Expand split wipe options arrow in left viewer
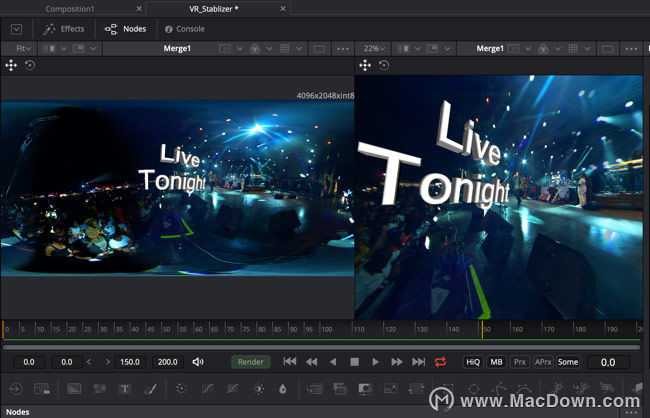This screenshot has height=418, width=650. tap(64, 49)
